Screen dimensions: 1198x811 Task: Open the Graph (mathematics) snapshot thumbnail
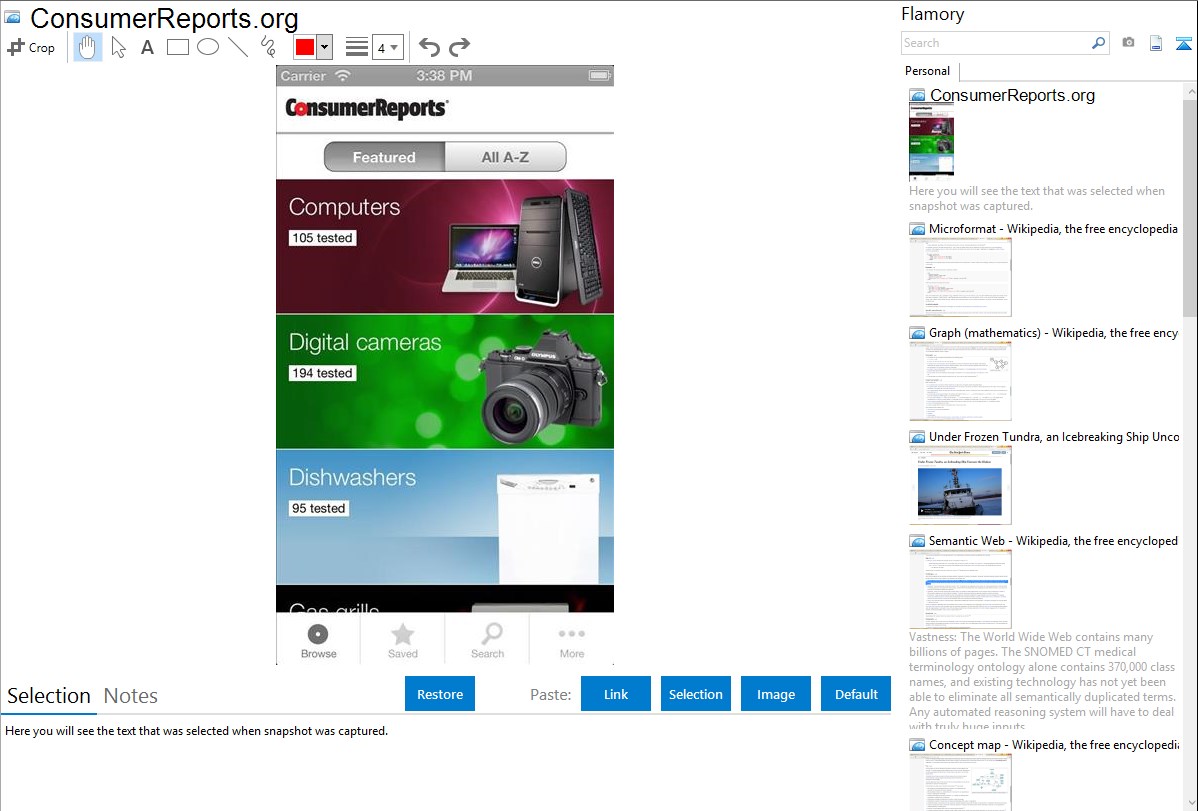(x=960, y=381)
